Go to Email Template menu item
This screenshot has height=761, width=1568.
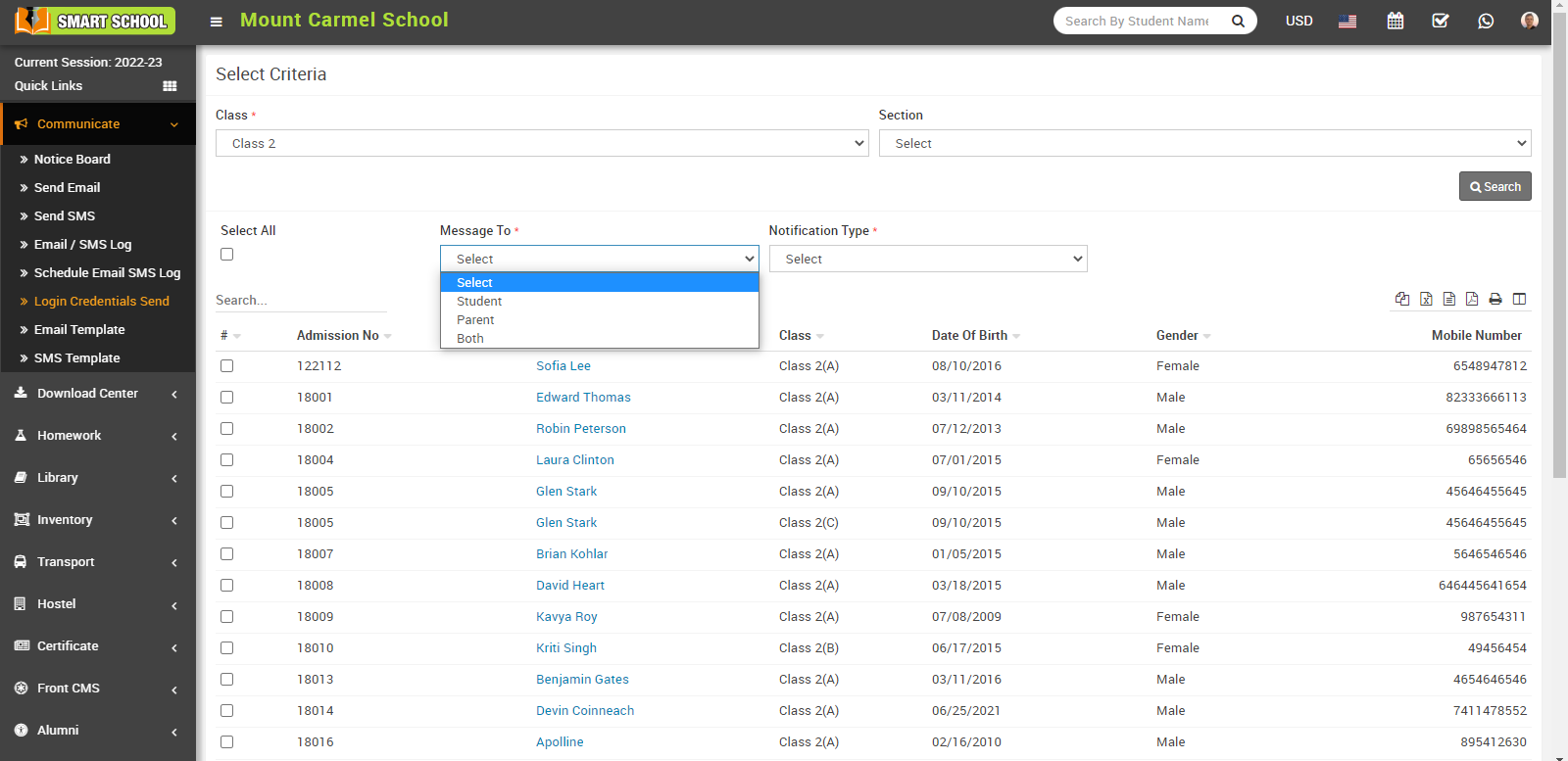[79, 330]
